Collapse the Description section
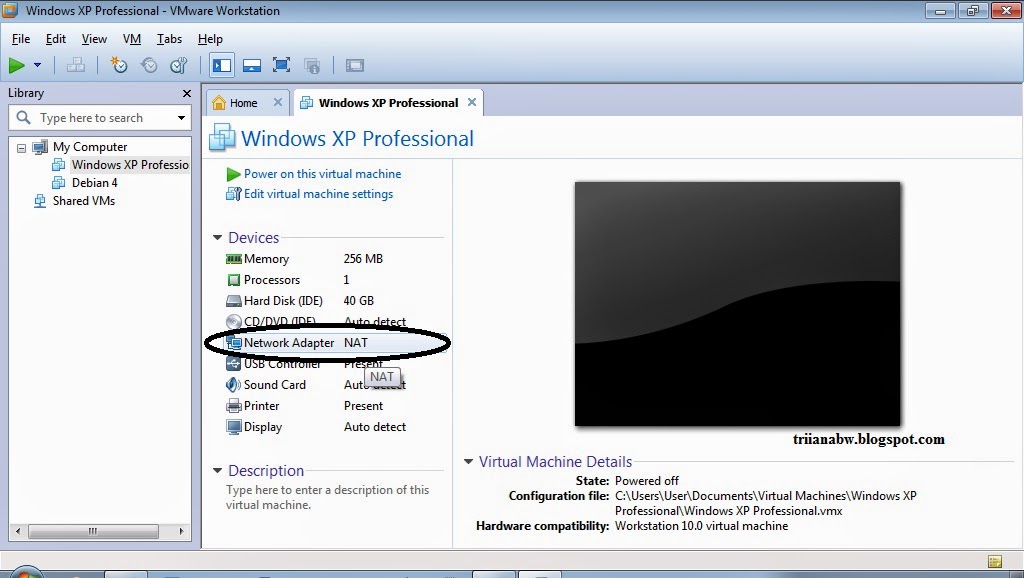 point(217,470)
